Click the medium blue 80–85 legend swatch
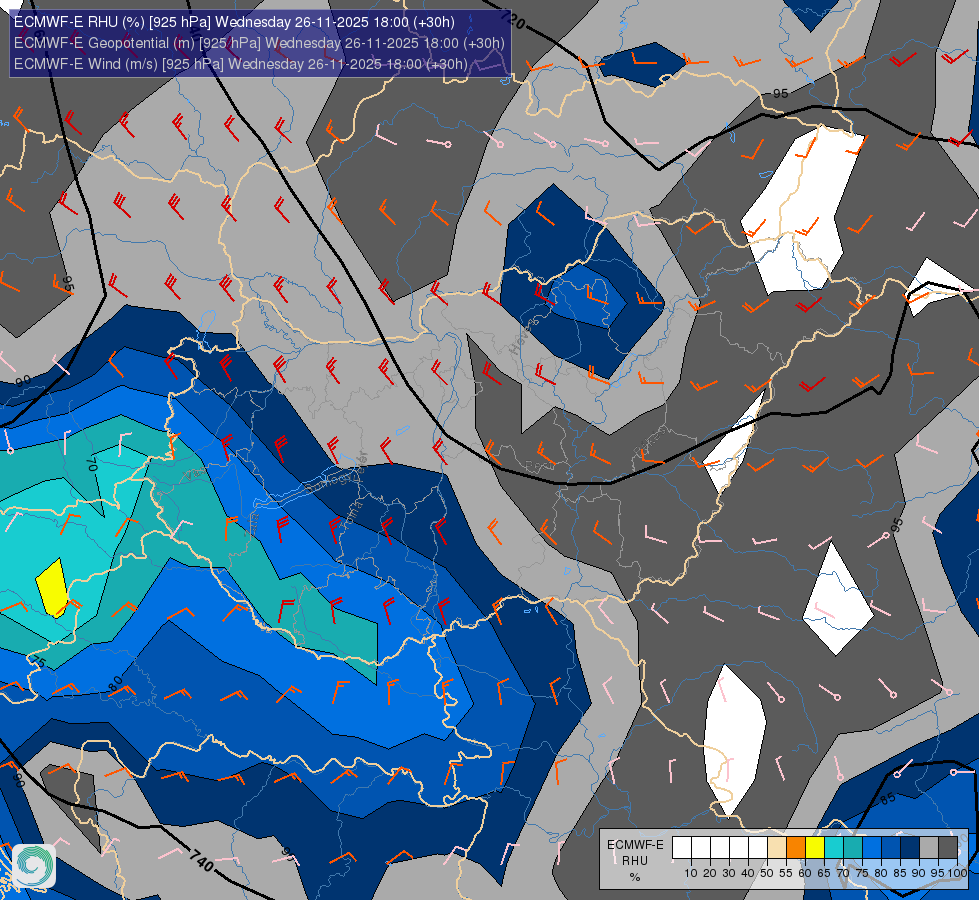Viewport: 979px width, 900px height. point(891,847)
